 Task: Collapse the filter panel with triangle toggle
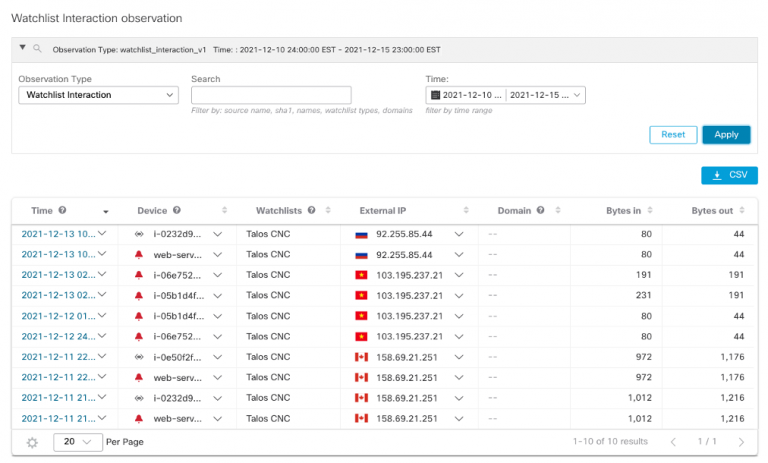(23, 48)
